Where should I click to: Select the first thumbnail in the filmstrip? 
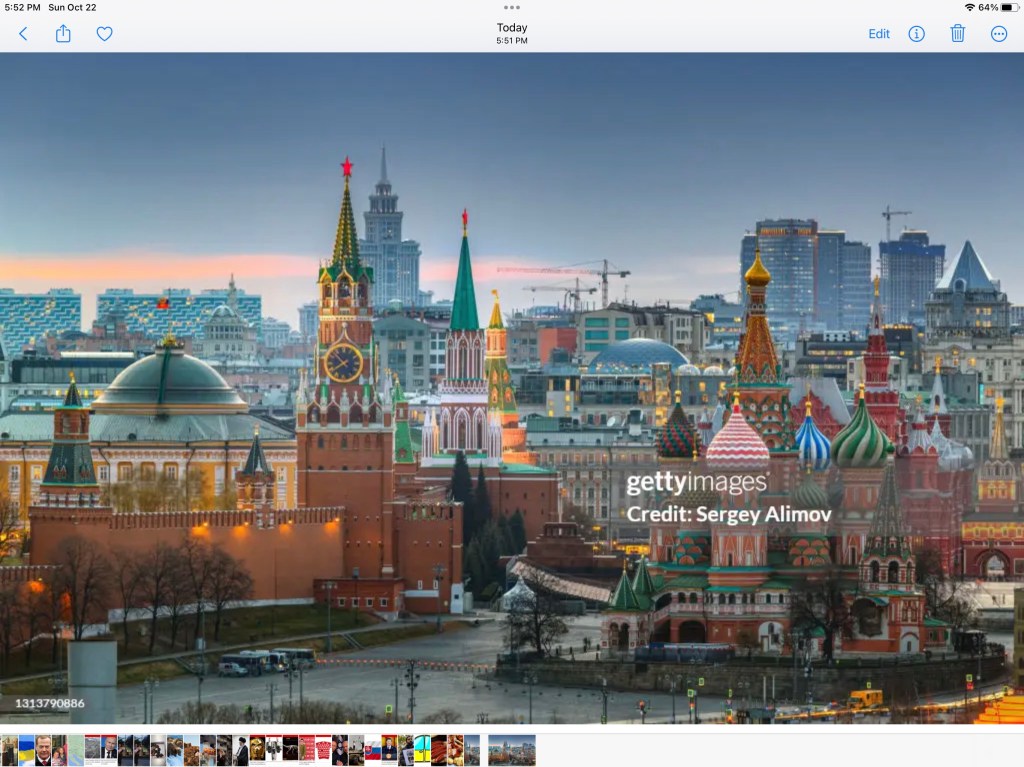click(9, 750)
